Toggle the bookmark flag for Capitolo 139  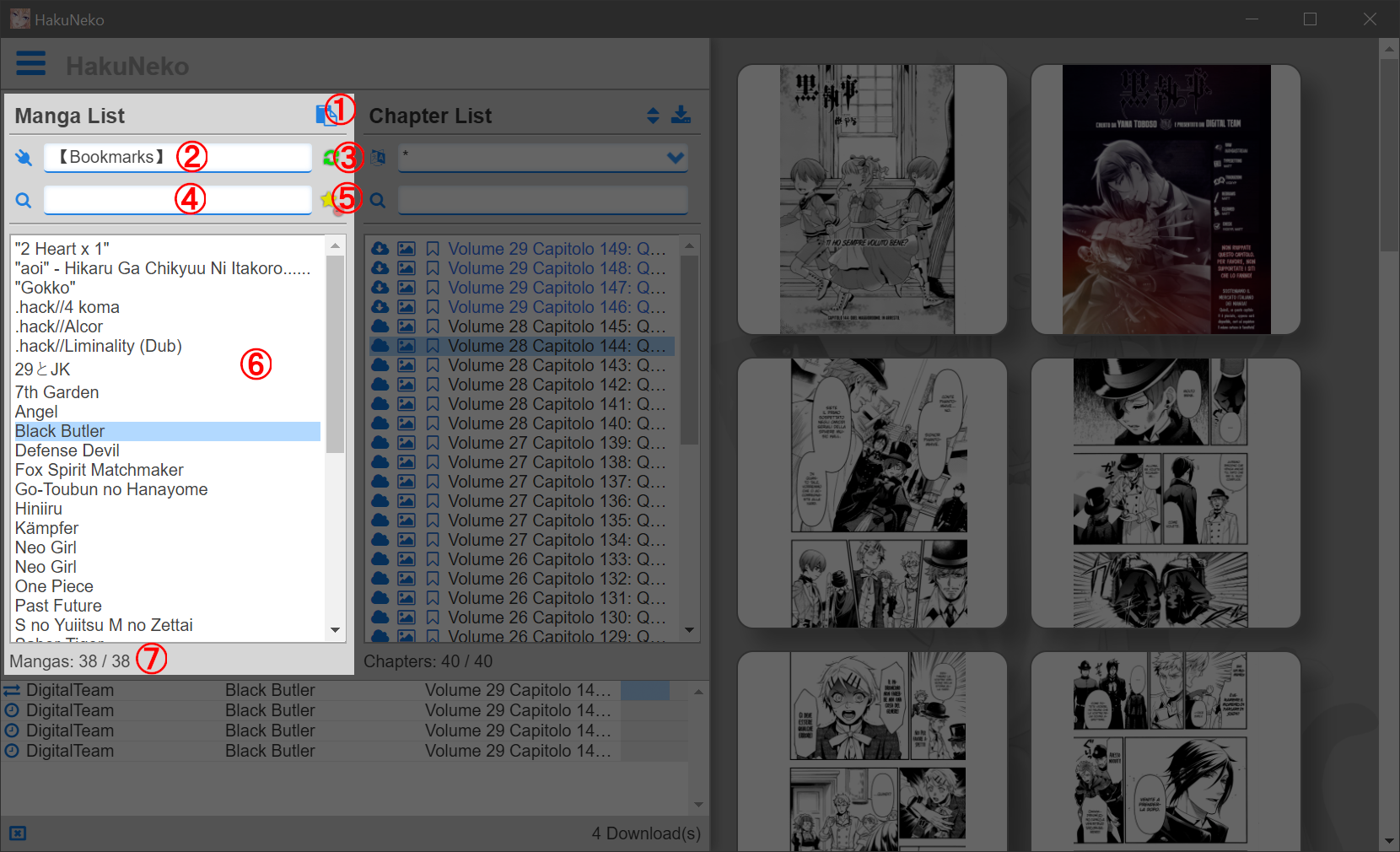(433, 443)
